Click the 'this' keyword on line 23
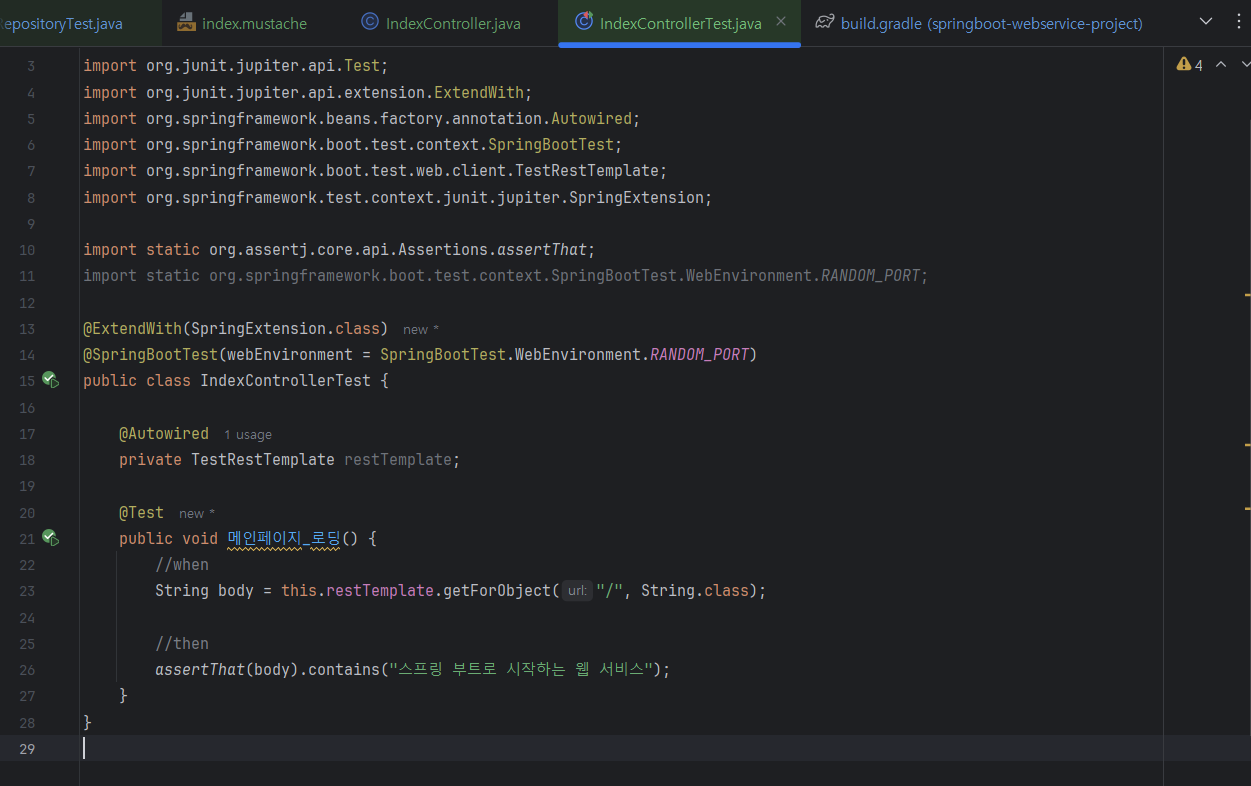 point(299,590)
